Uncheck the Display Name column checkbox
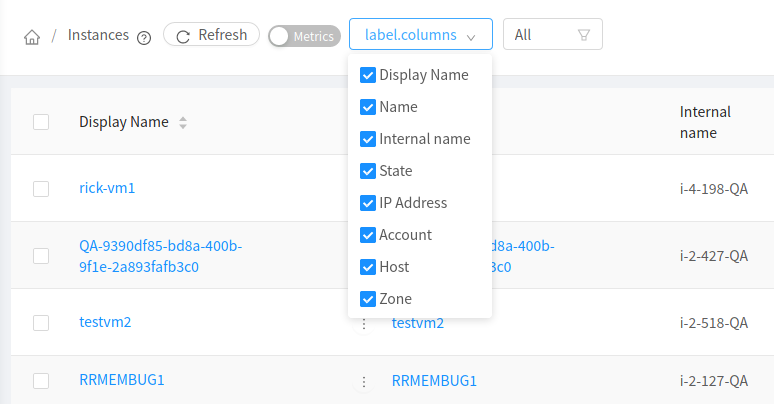This screenshot has height=404, width=774. click(x=368, y=75)
